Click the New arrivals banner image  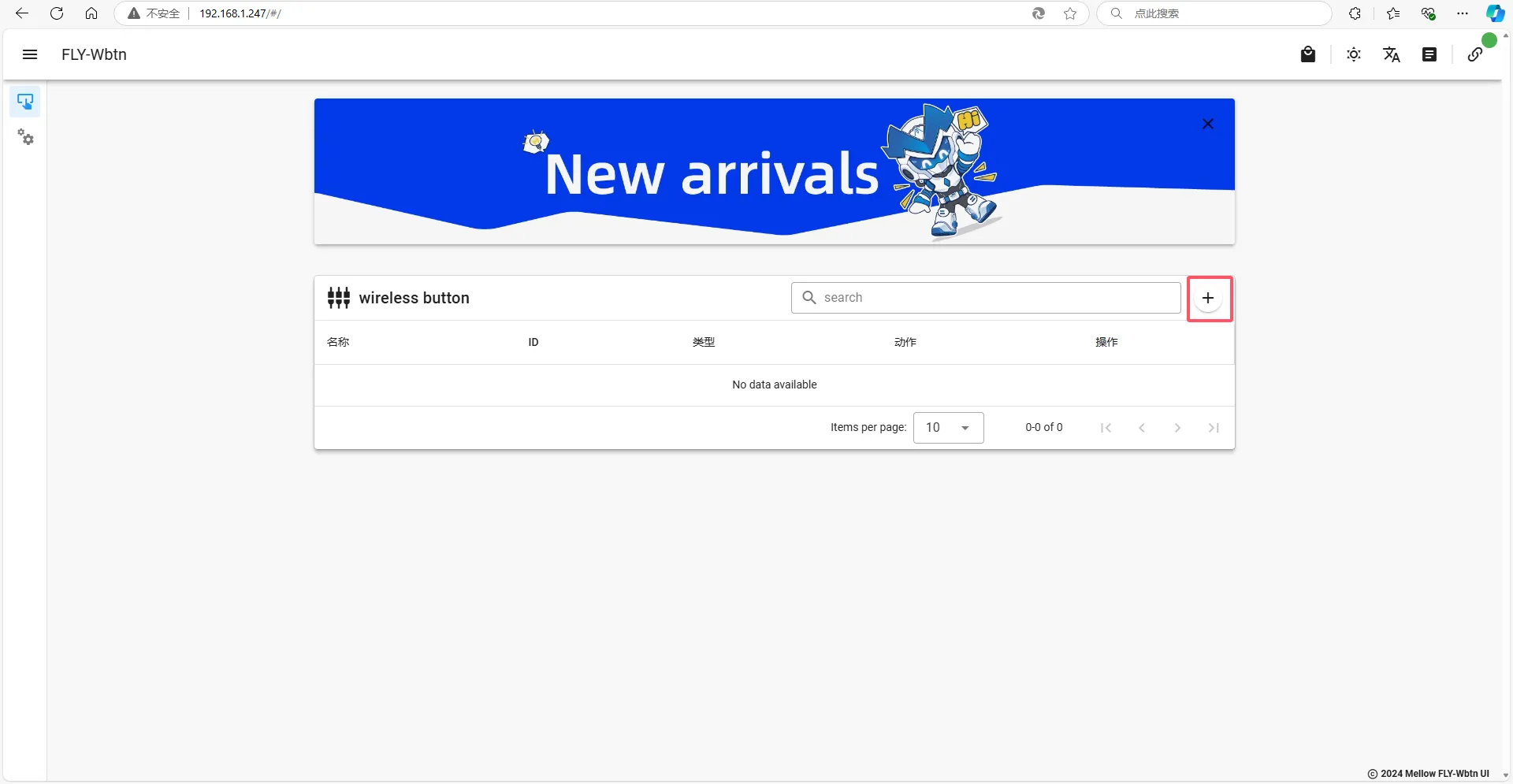774,171
